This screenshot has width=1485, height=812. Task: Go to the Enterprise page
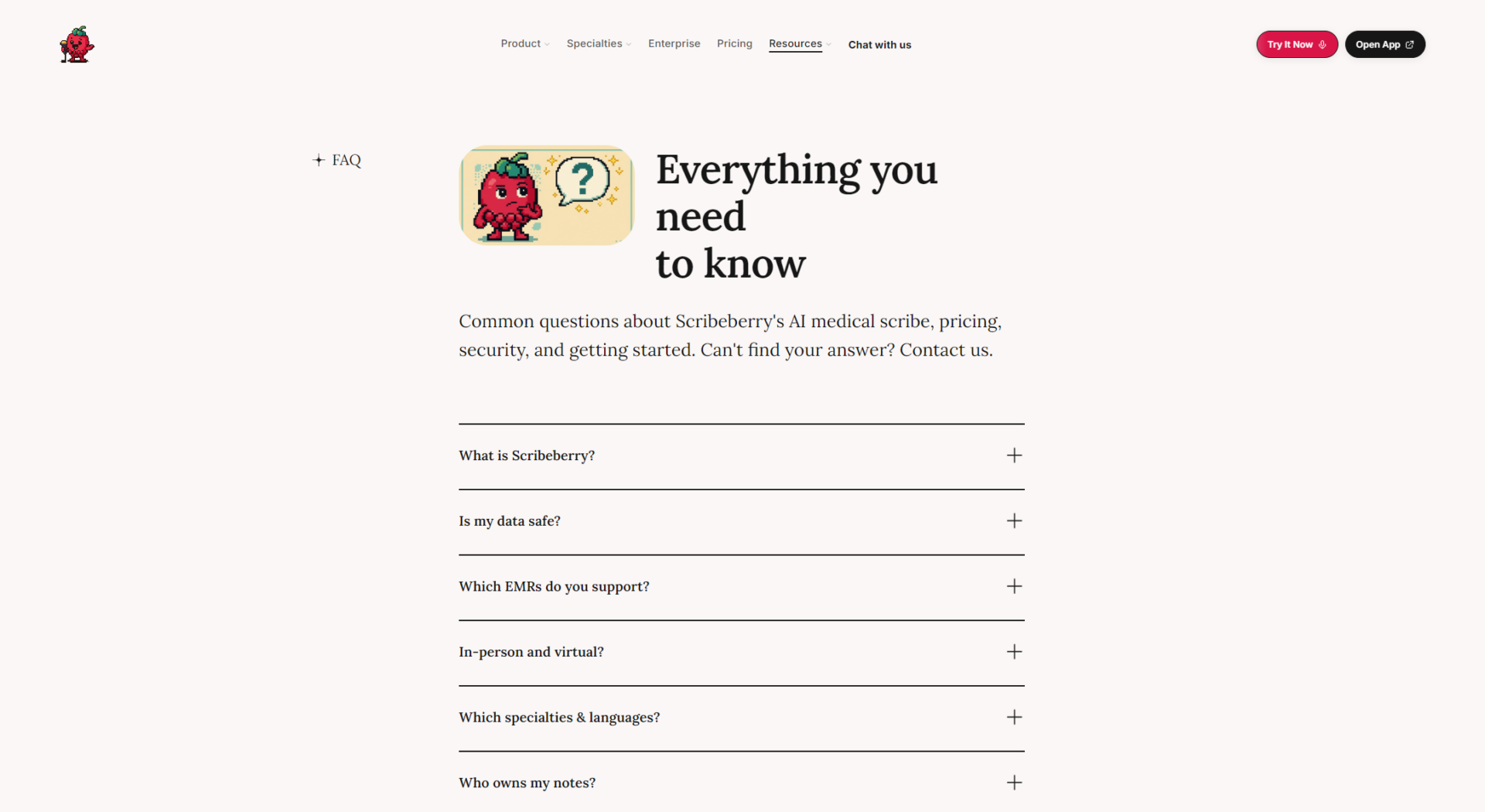coord(674,44)
